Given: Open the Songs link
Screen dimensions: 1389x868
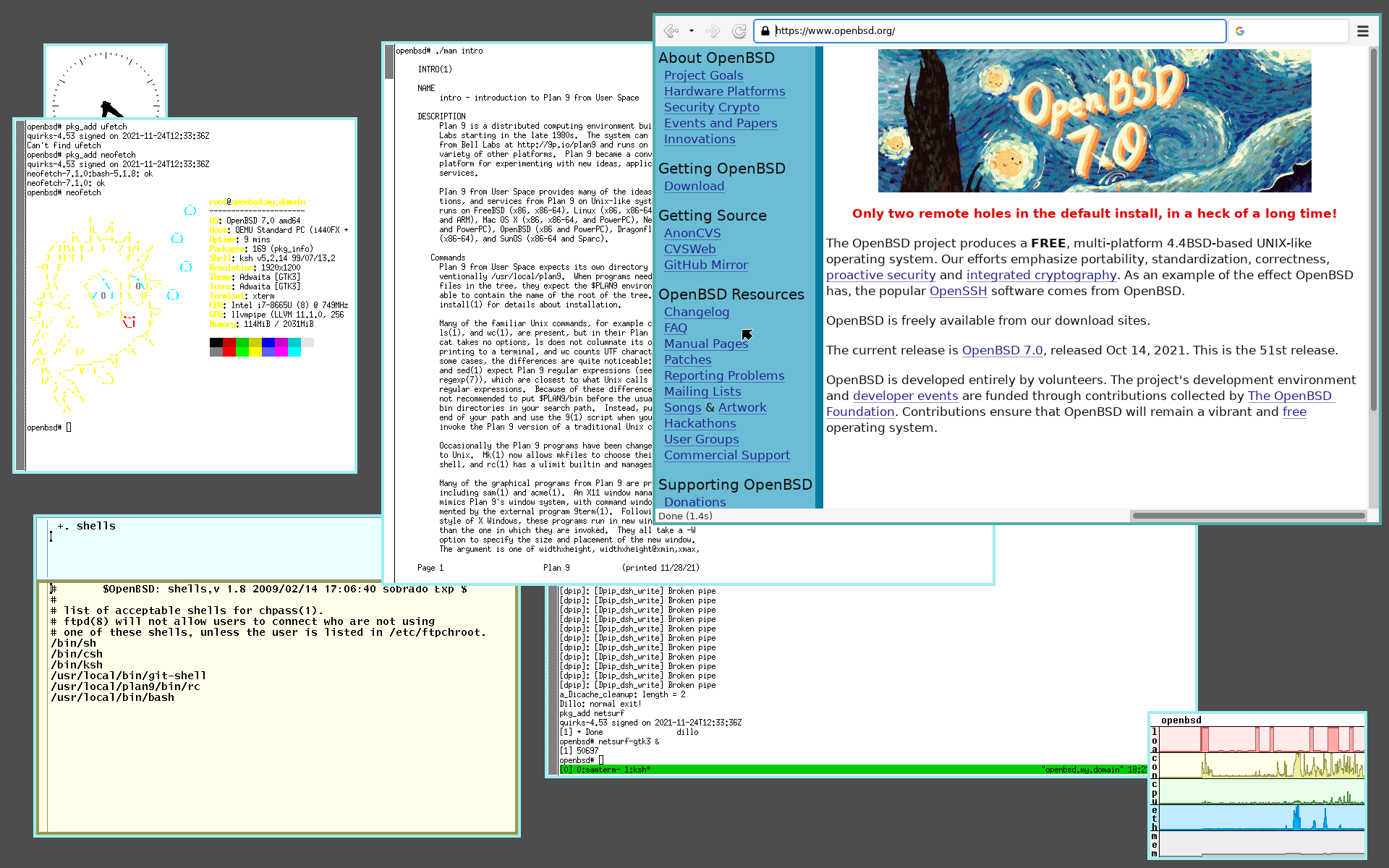Looking at the screenshot, I should tap(682, 407).
